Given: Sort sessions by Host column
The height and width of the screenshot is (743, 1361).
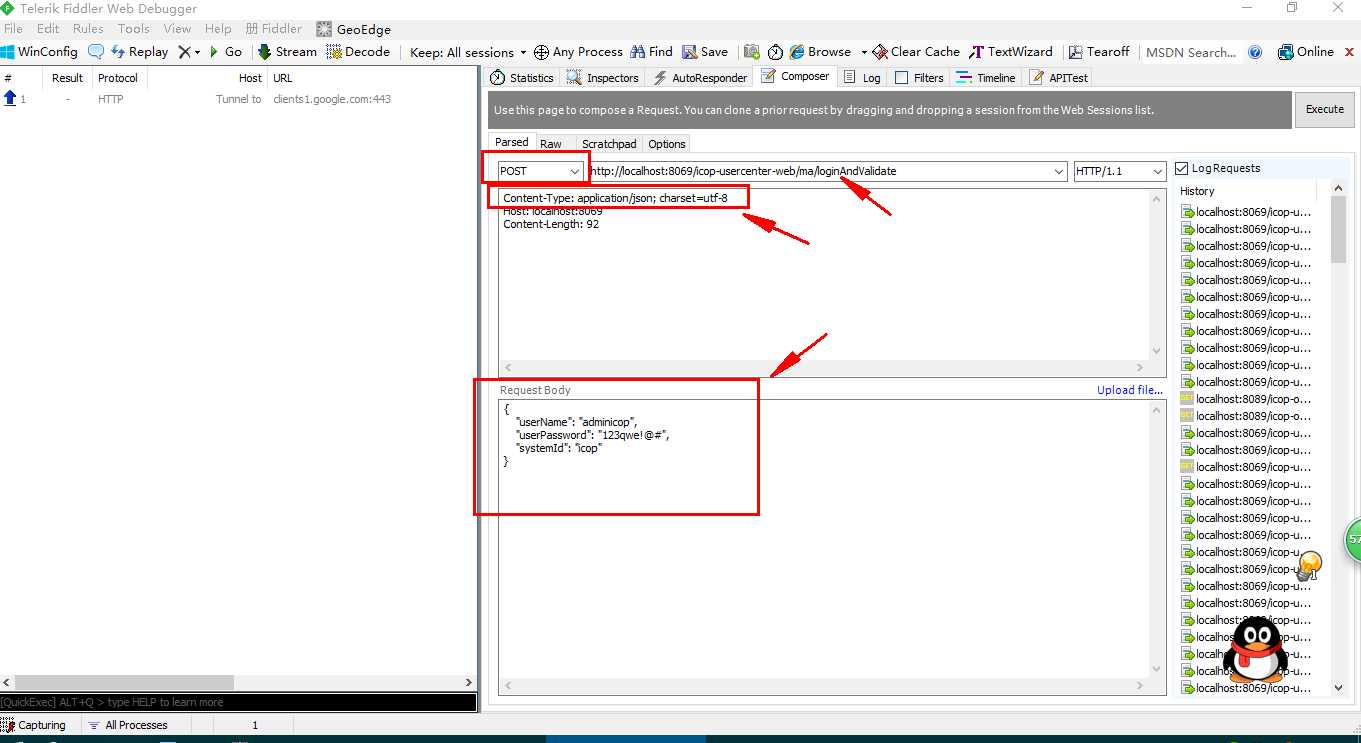Looking at the screenshot, I should (x=250, y=78).
